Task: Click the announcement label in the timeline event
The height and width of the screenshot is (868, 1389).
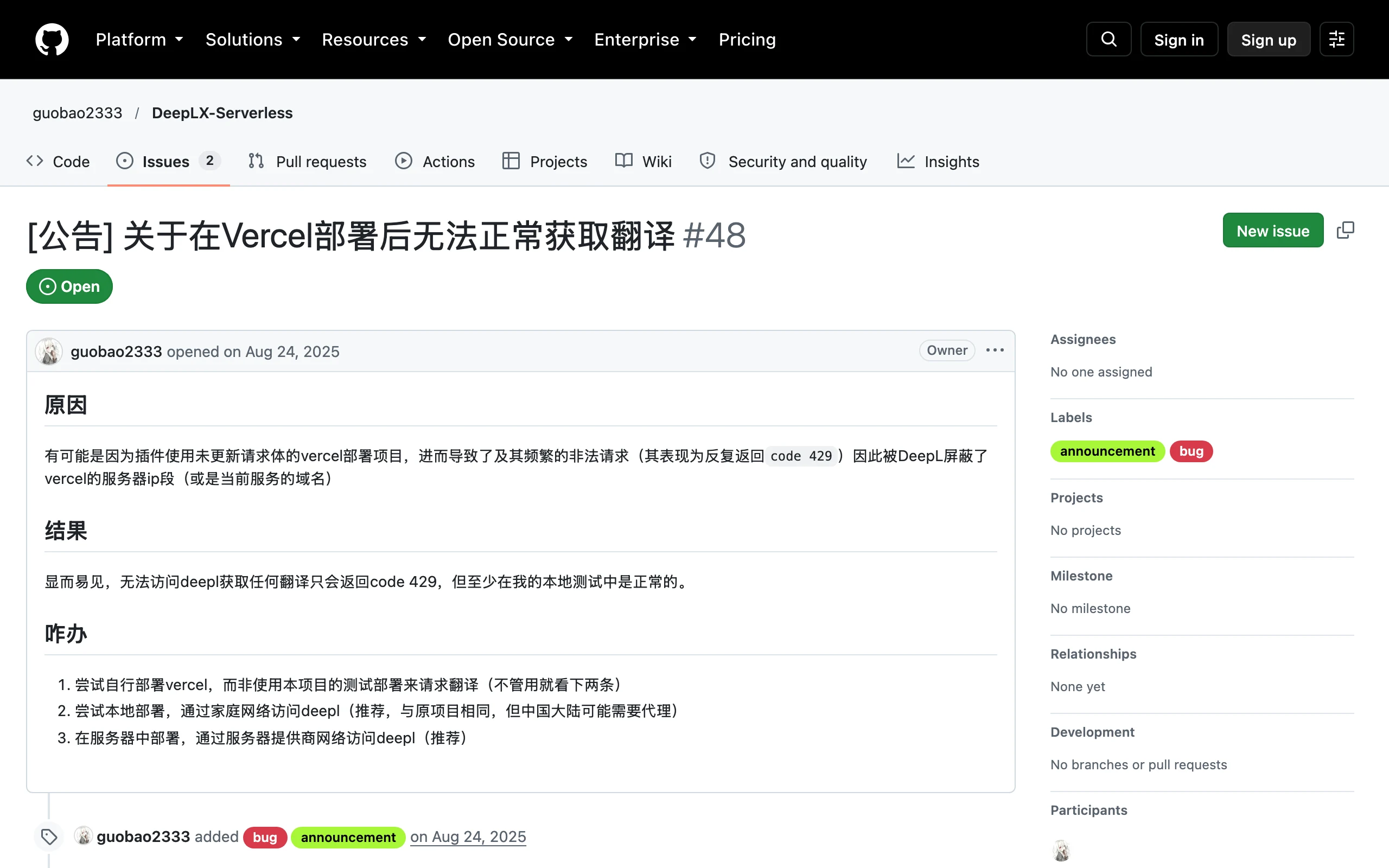Action: click(348, 837)
